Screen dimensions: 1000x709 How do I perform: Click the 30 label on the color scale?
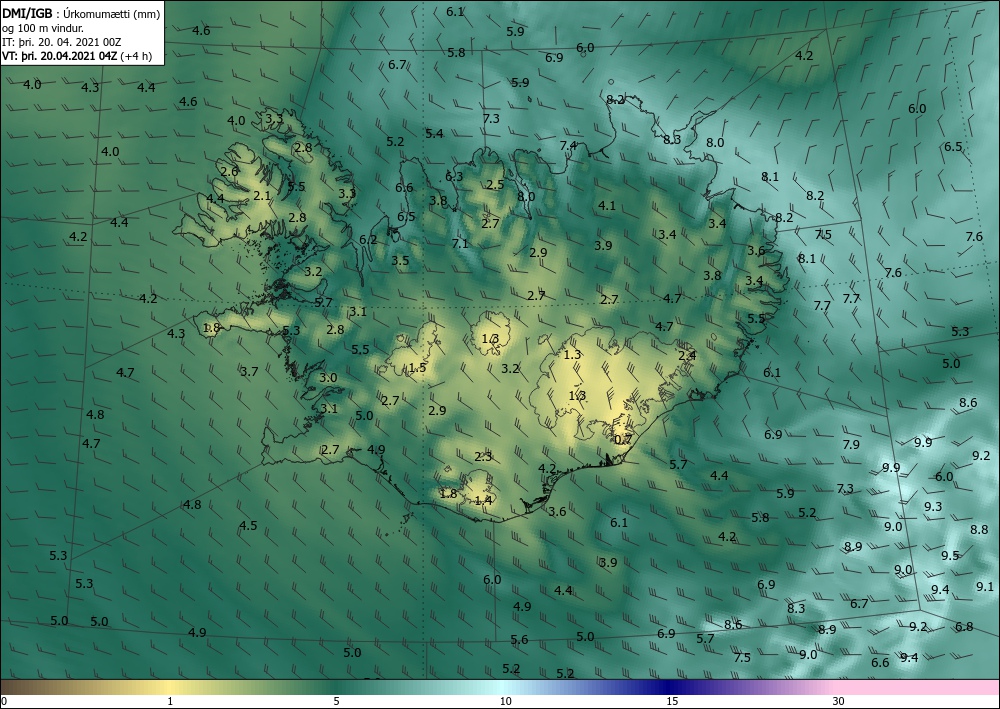[x=839, y=702]
